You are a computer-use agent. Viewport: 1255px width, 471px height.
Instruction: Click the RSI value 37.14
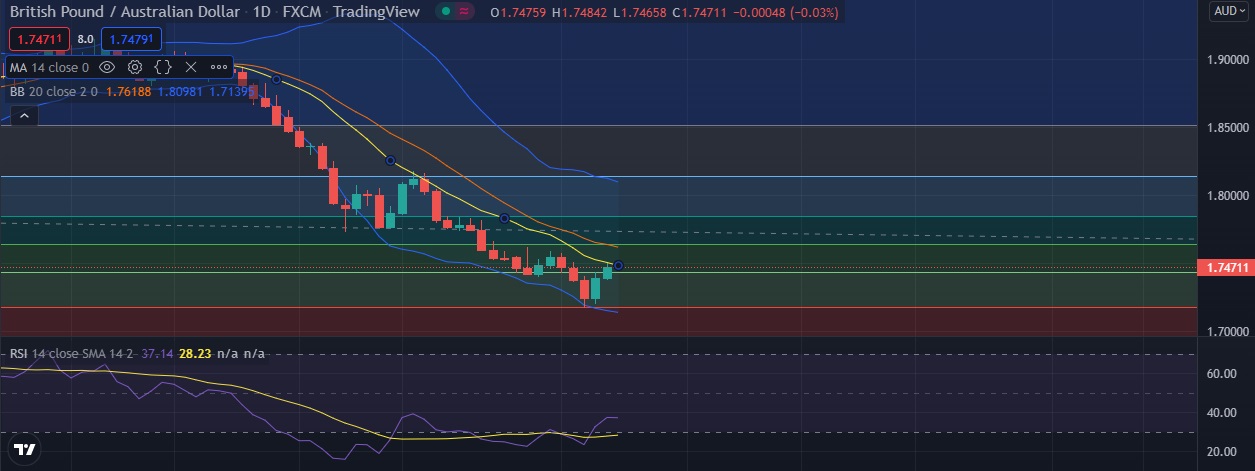point(158,354)
